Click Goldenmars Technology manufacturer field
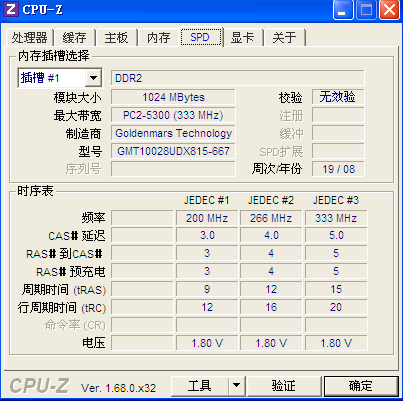Image resolution: width=403 pixels, height=401 pixels. [173, 133]
